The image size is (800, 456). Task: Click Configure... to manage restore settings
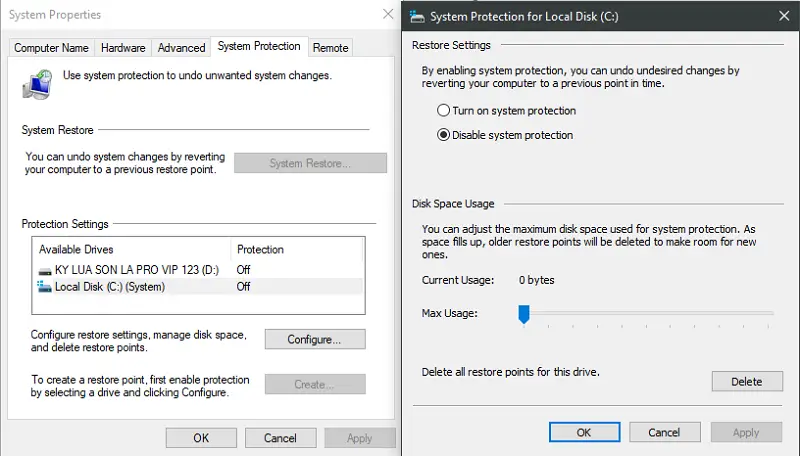click(315, 339)
